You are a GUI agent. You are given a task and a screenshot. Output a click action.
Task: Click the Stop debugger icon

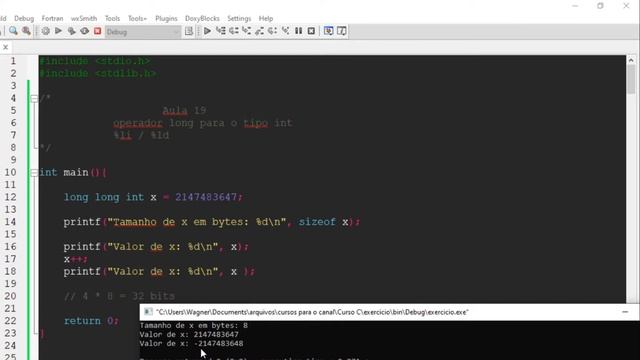(311, 31)
